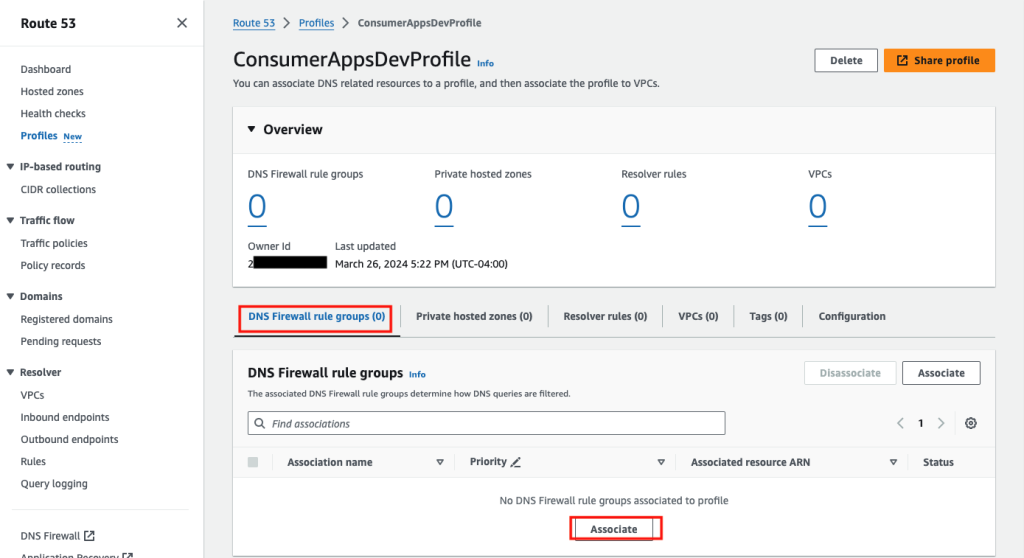Open Profiles in the sidebar
Screen dimensions: 1024x558
[39, 136]
